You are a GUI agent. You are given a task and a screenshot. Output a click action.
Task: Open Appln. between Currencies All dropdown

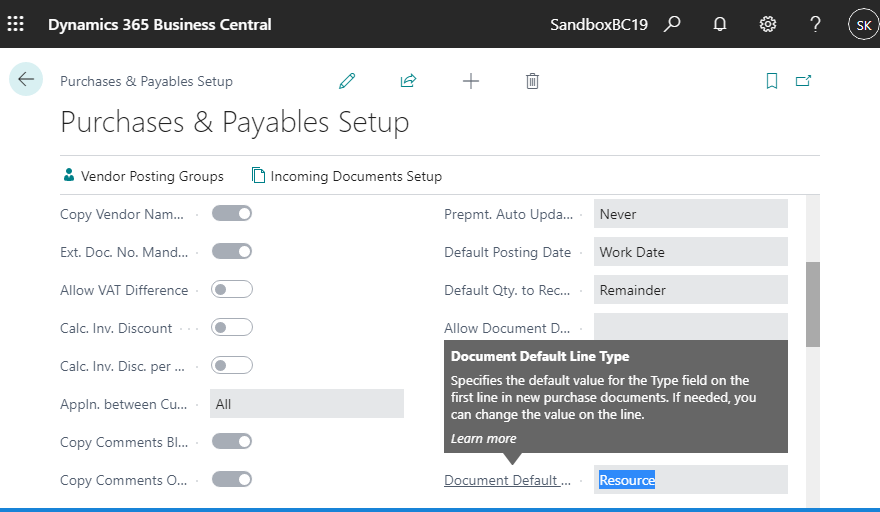click(x=307, y=404)
